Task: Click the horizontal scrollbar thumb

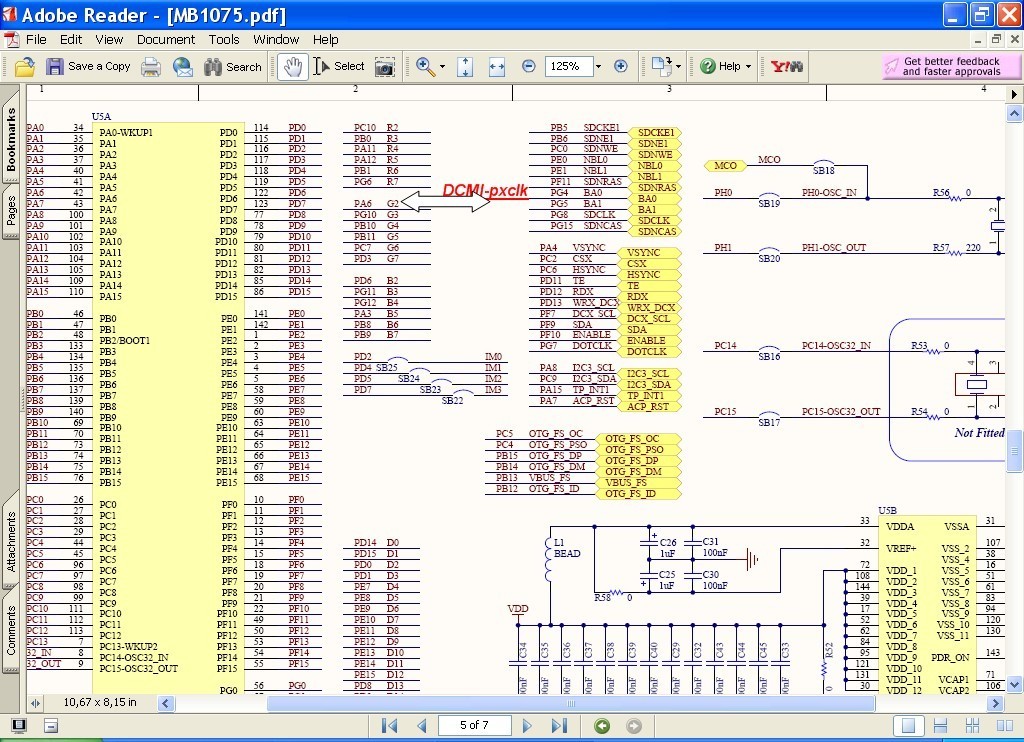Action: tap(570, 703)
